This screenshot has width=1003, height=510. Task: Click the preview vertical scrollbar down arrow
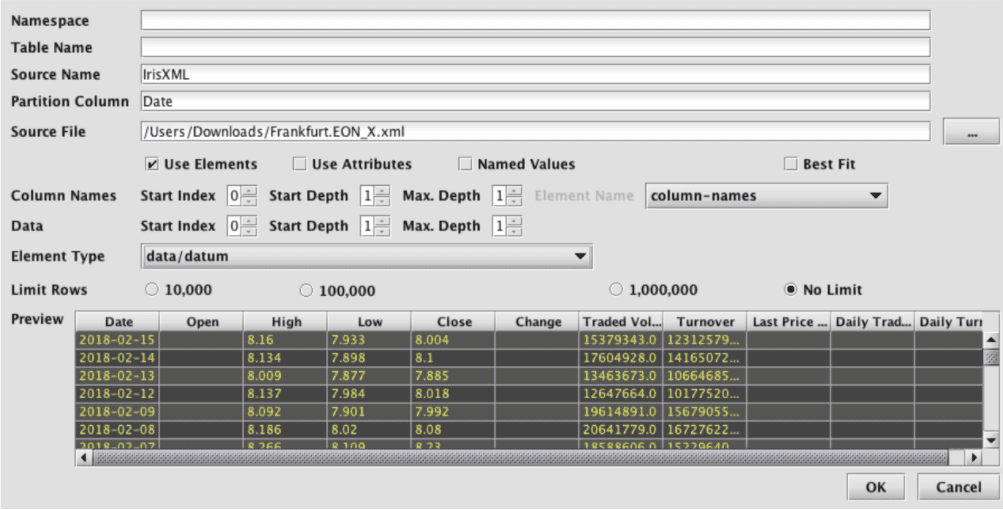pos(992,439)
